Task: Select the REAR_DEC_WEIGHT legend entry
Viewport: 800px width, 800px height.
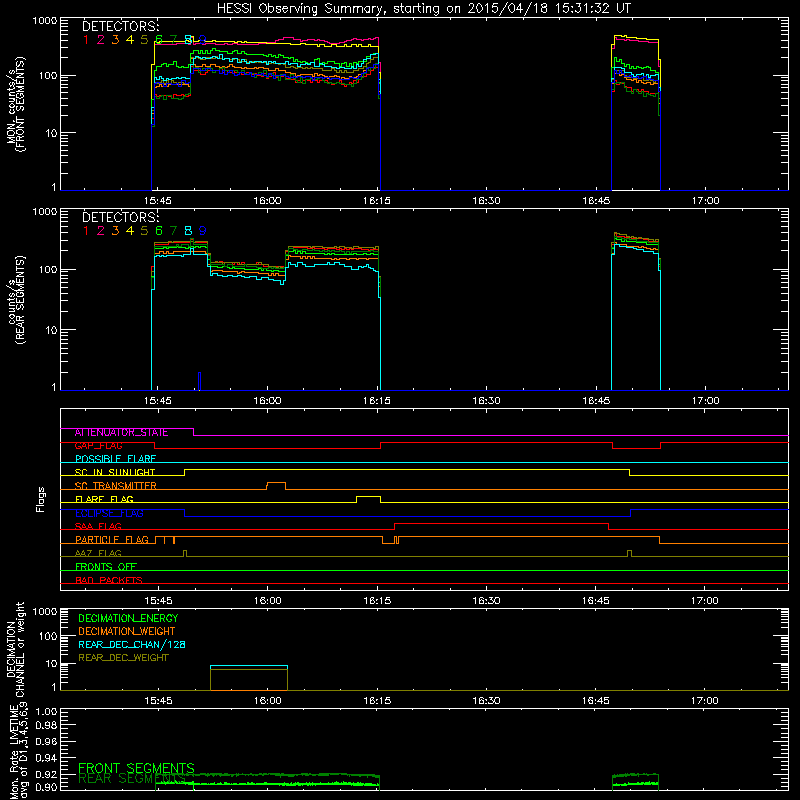Action: (123, 658)
